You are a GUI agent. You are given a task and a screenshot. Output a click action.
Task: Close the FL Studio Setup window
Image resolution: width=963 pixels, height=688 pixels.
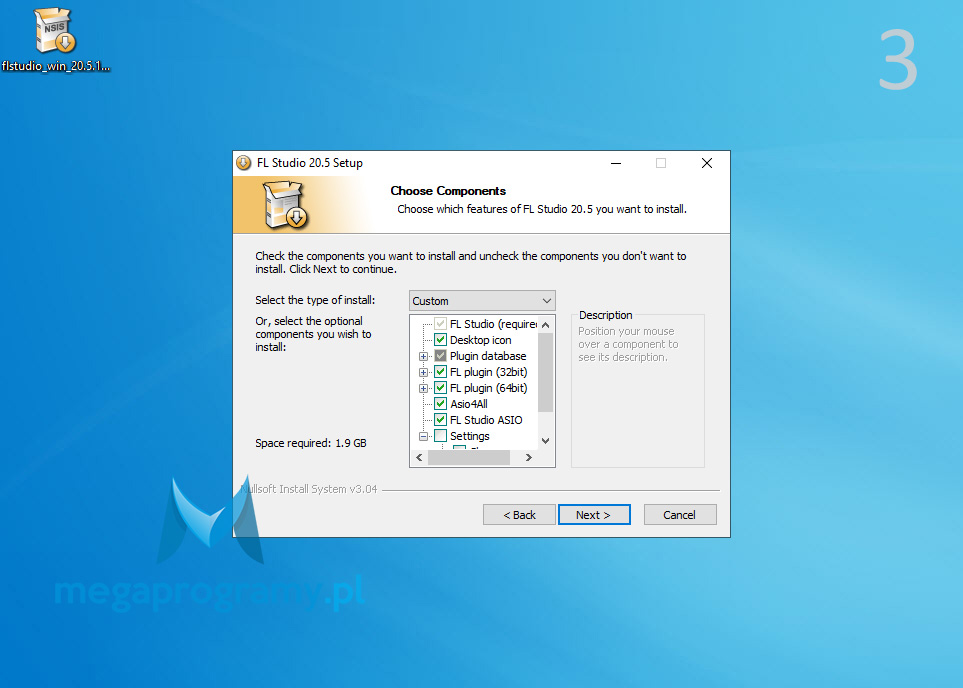coord(707,163)
